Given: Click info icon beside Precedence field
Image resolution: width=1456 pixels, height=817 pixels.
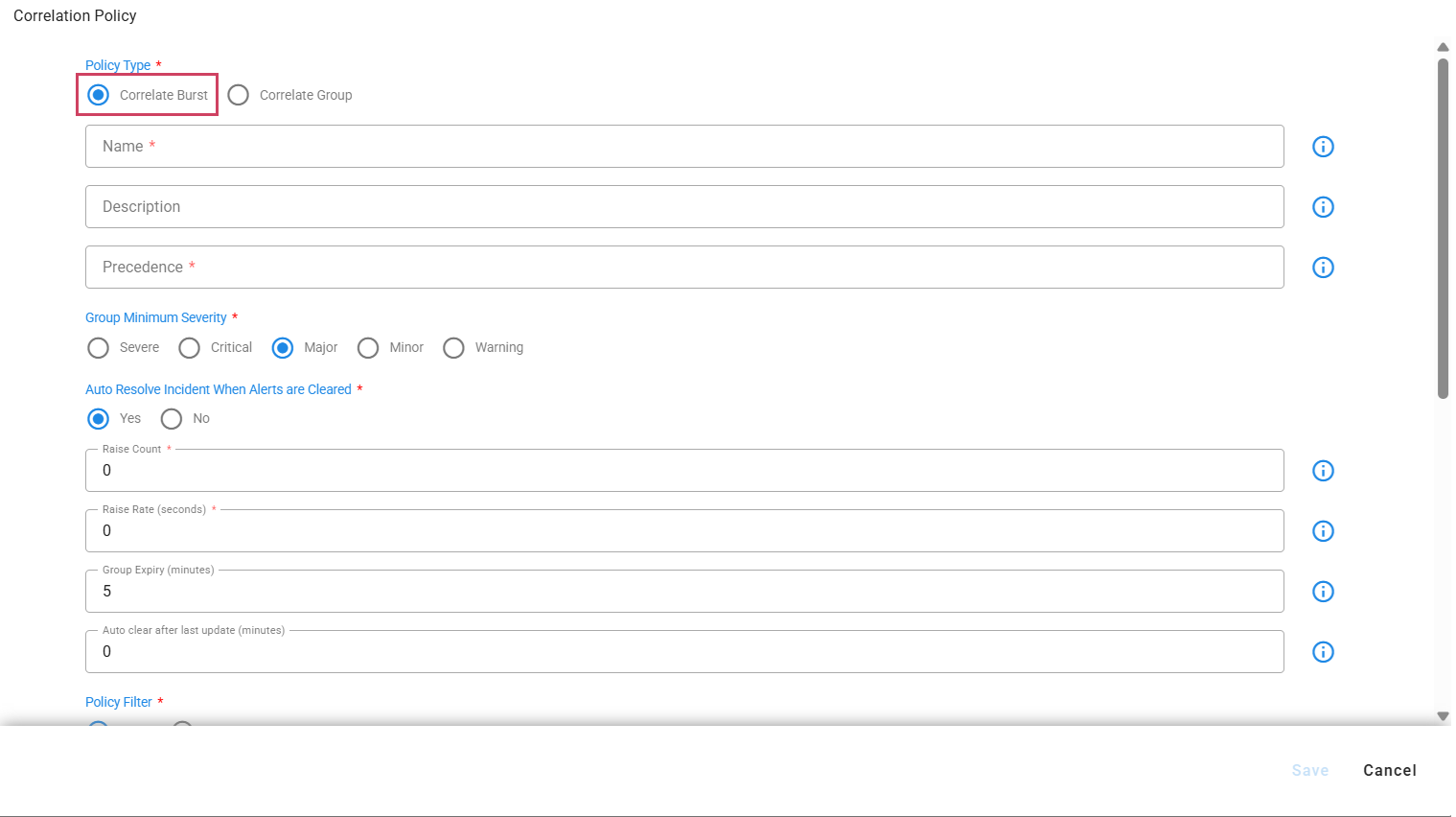Looking at the screenshot, I should 1323,268.
